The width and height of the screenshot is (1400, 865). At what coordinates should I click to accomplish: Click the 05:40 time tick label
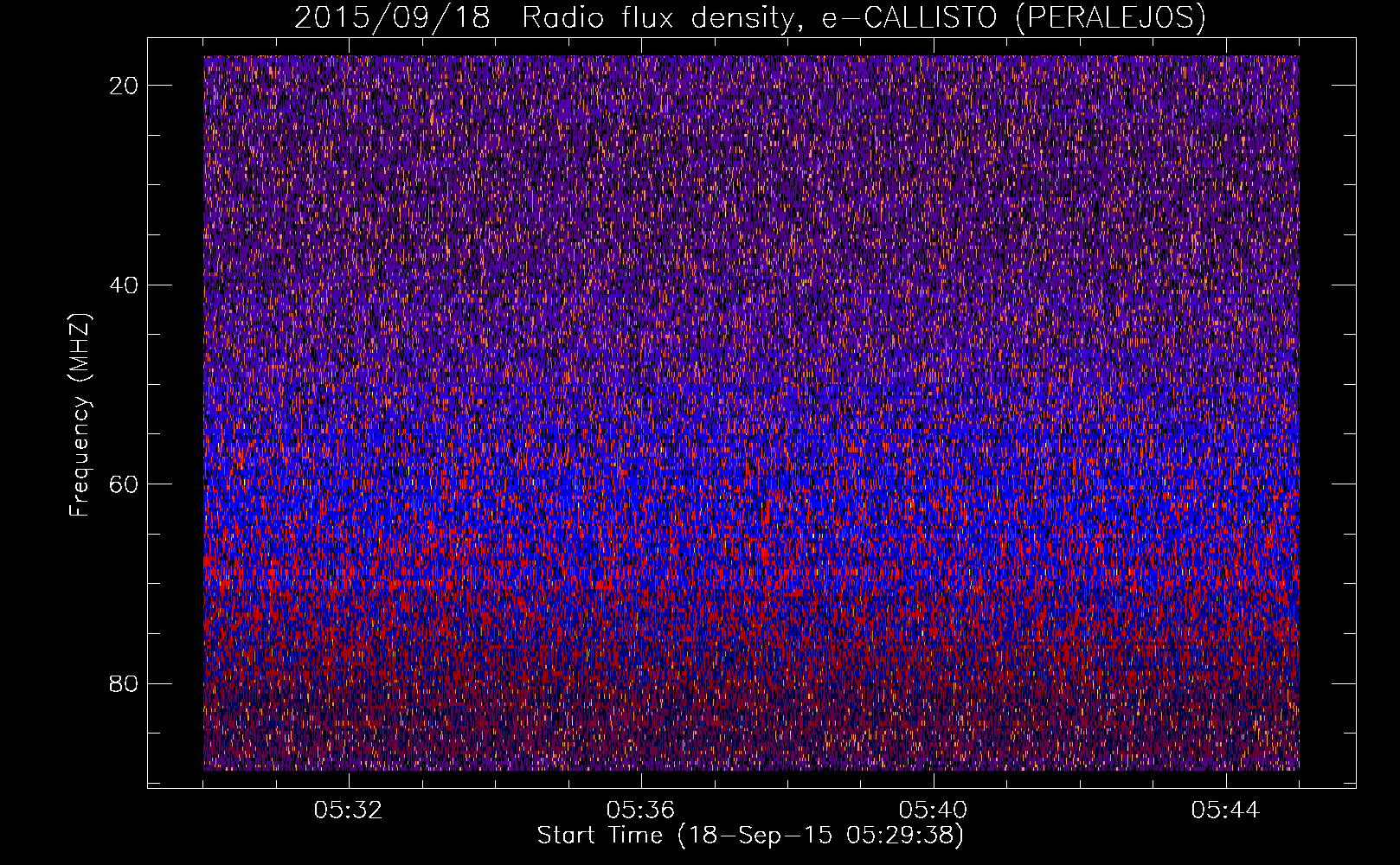[934, 811]
